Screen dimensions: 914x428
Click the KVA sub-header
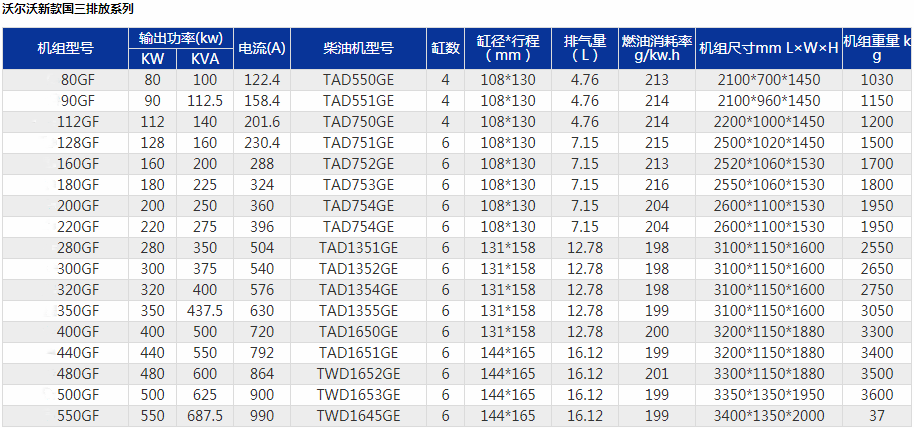click(x=205, y=59)
